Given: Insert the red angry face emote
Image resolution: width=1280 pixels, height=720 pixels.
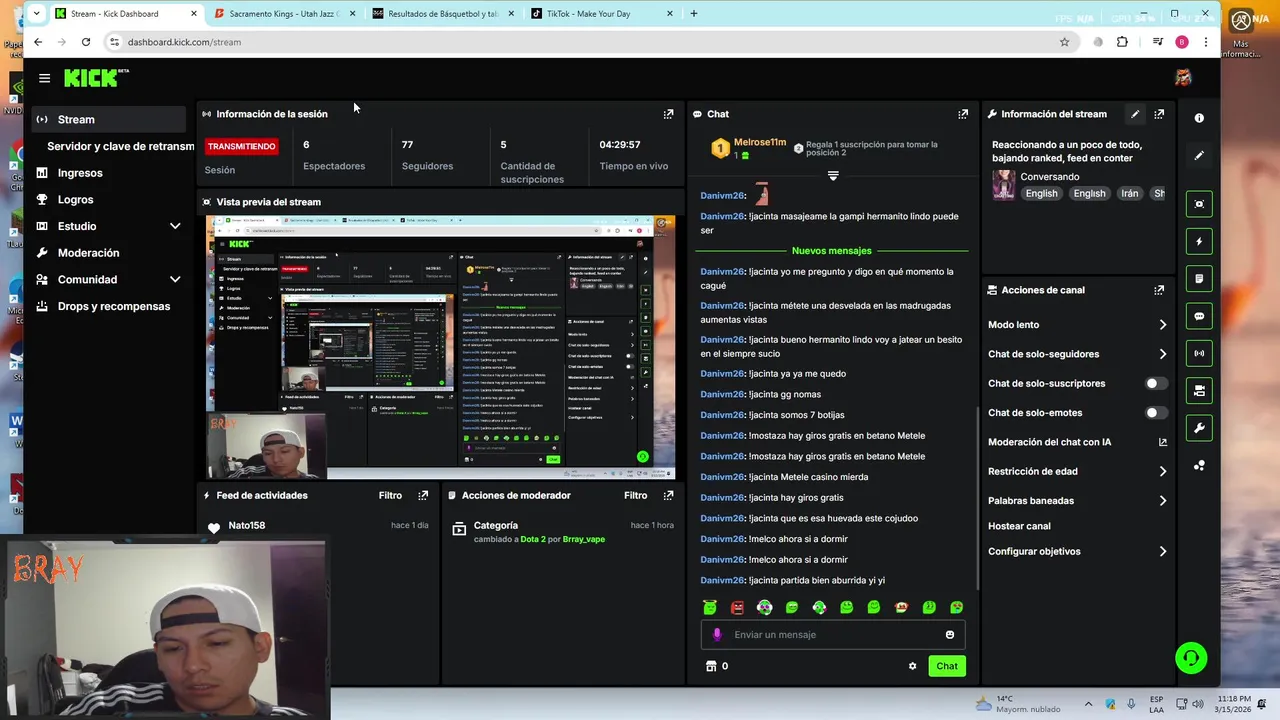Looking at the screenshot, I should [x=737, y=607].
